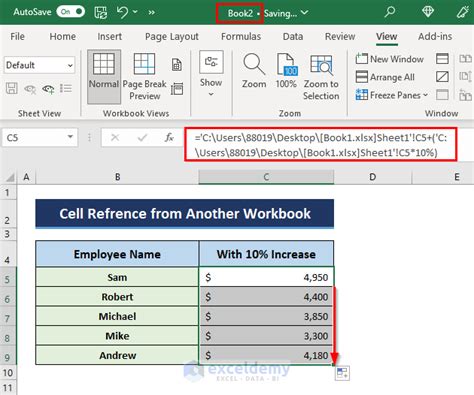474x395 pixels.
Task: Select the cell containing Robert
Action: 117,297
